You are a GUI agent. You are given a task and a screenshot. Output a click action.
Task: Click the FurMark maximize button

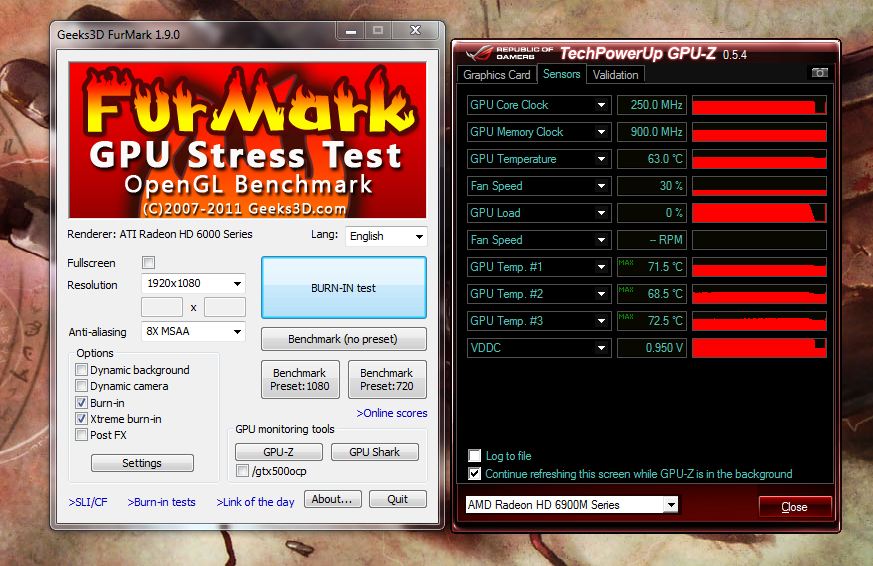click(x=378, y=31)
